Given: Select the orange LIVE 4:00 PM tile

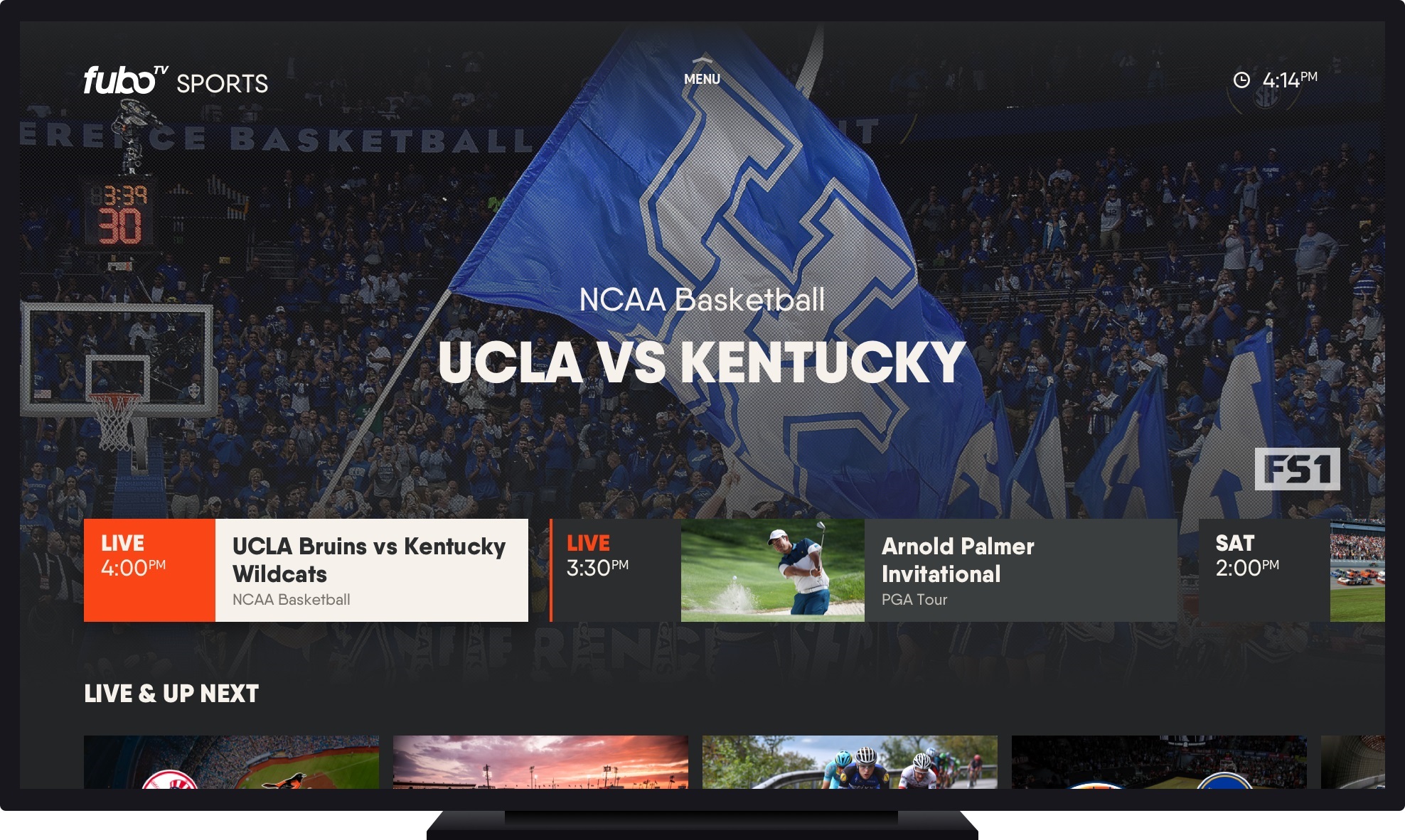Looking at the screenshot, I should (149, 570).
